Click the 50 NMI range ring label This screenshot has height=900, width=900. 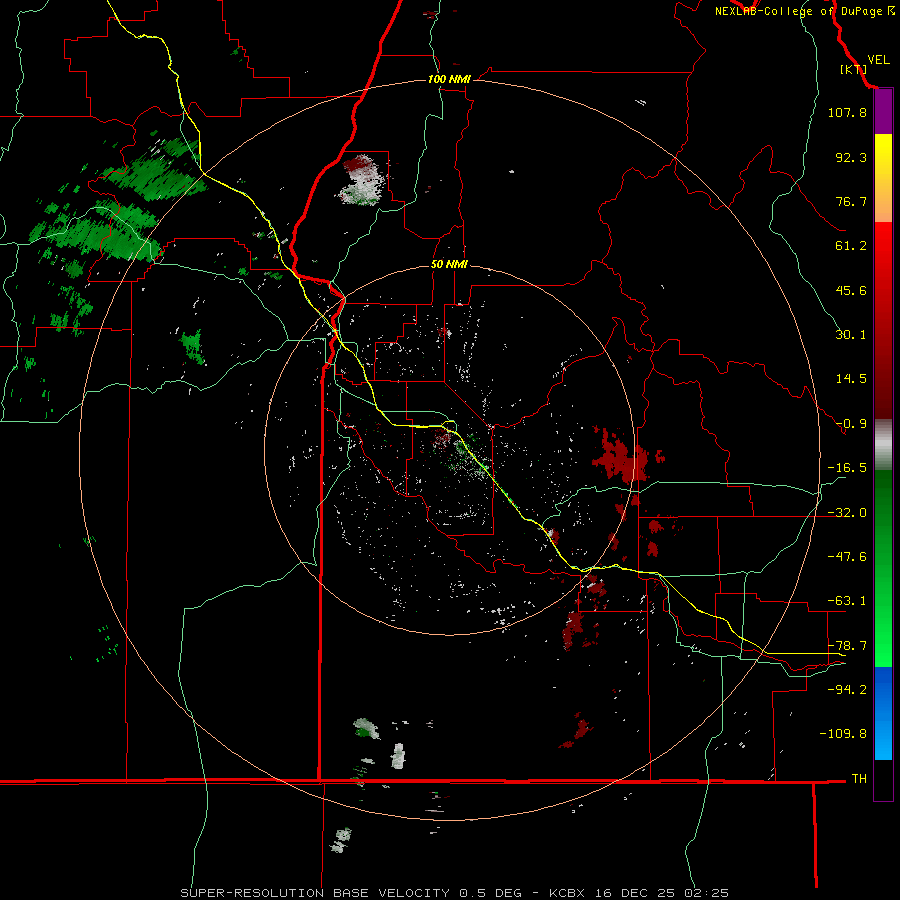pyautogui.click(x=449, y=264)
